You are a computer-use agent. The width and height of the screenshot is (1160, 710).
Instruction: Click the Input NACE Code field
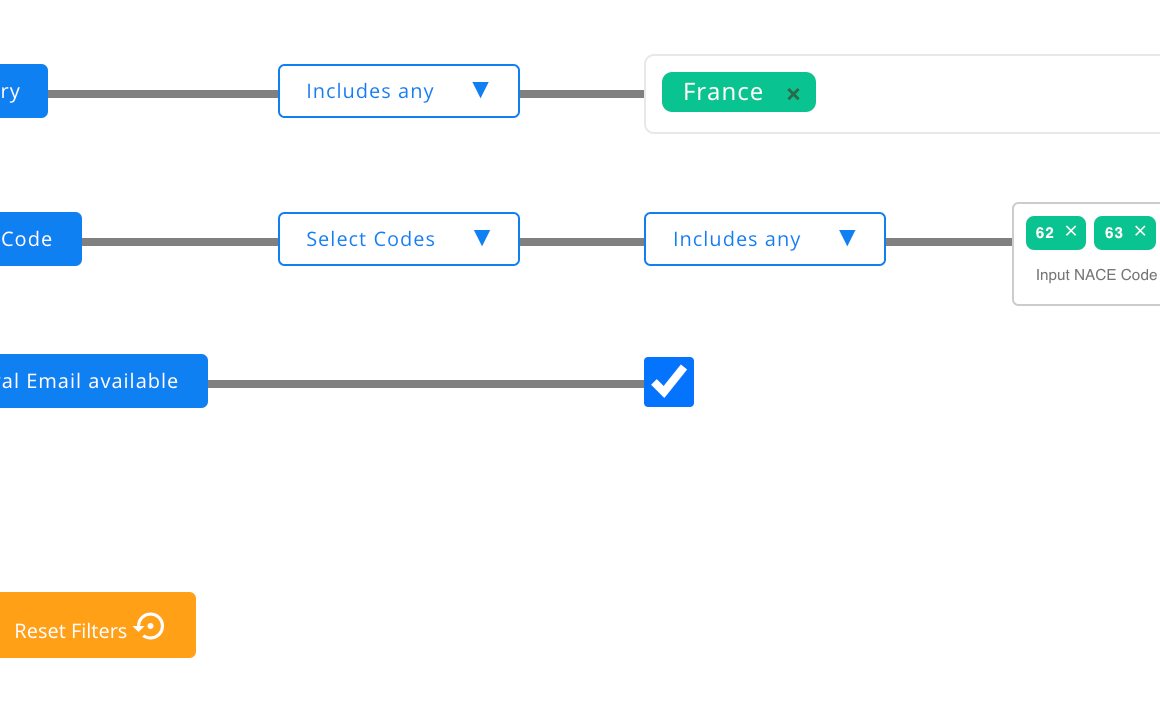pos(1096,275)
